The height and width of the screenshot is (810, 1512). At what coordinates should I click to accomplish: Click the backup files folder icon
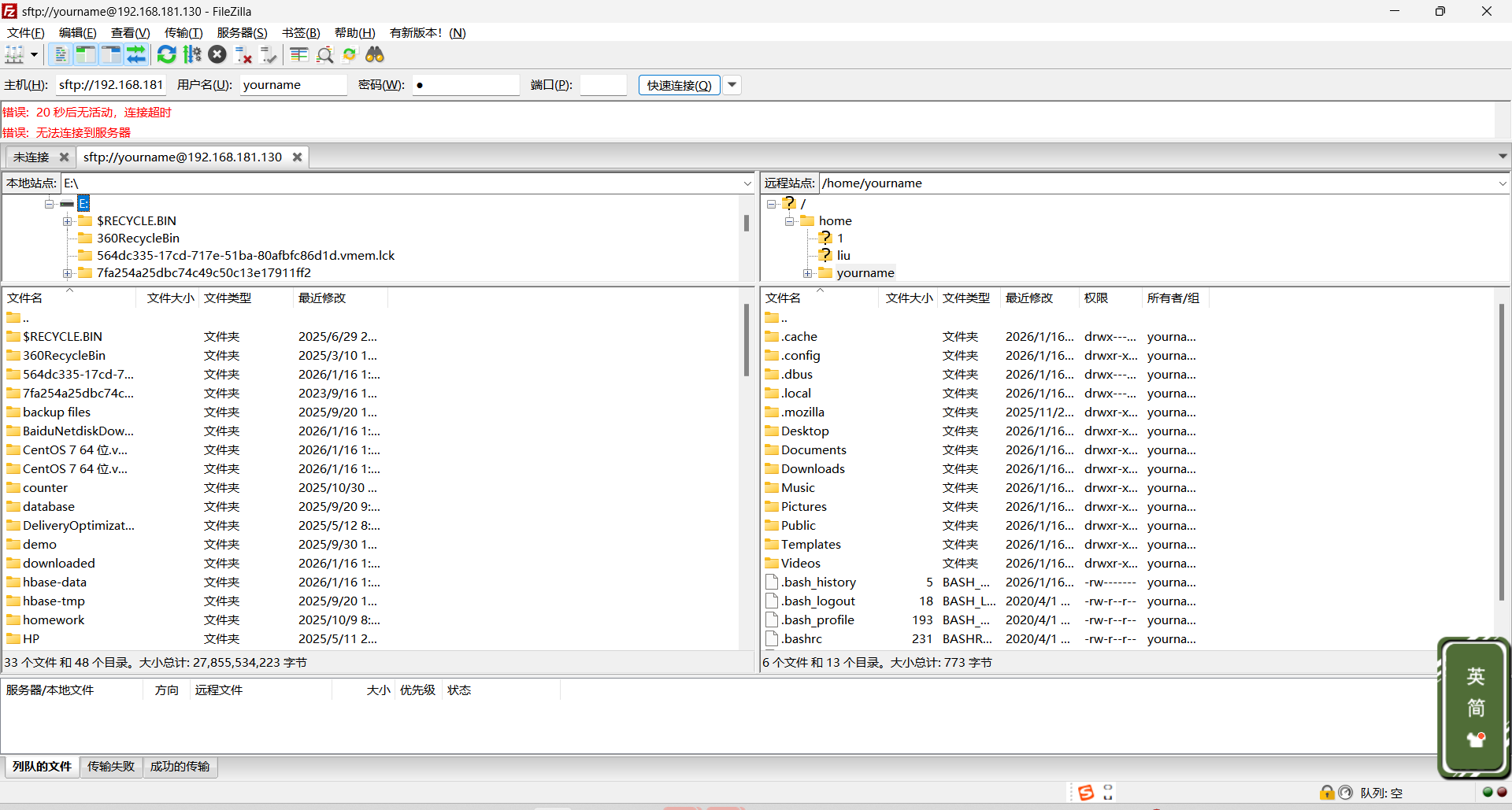pyautogui.click(x=13, y=412)
